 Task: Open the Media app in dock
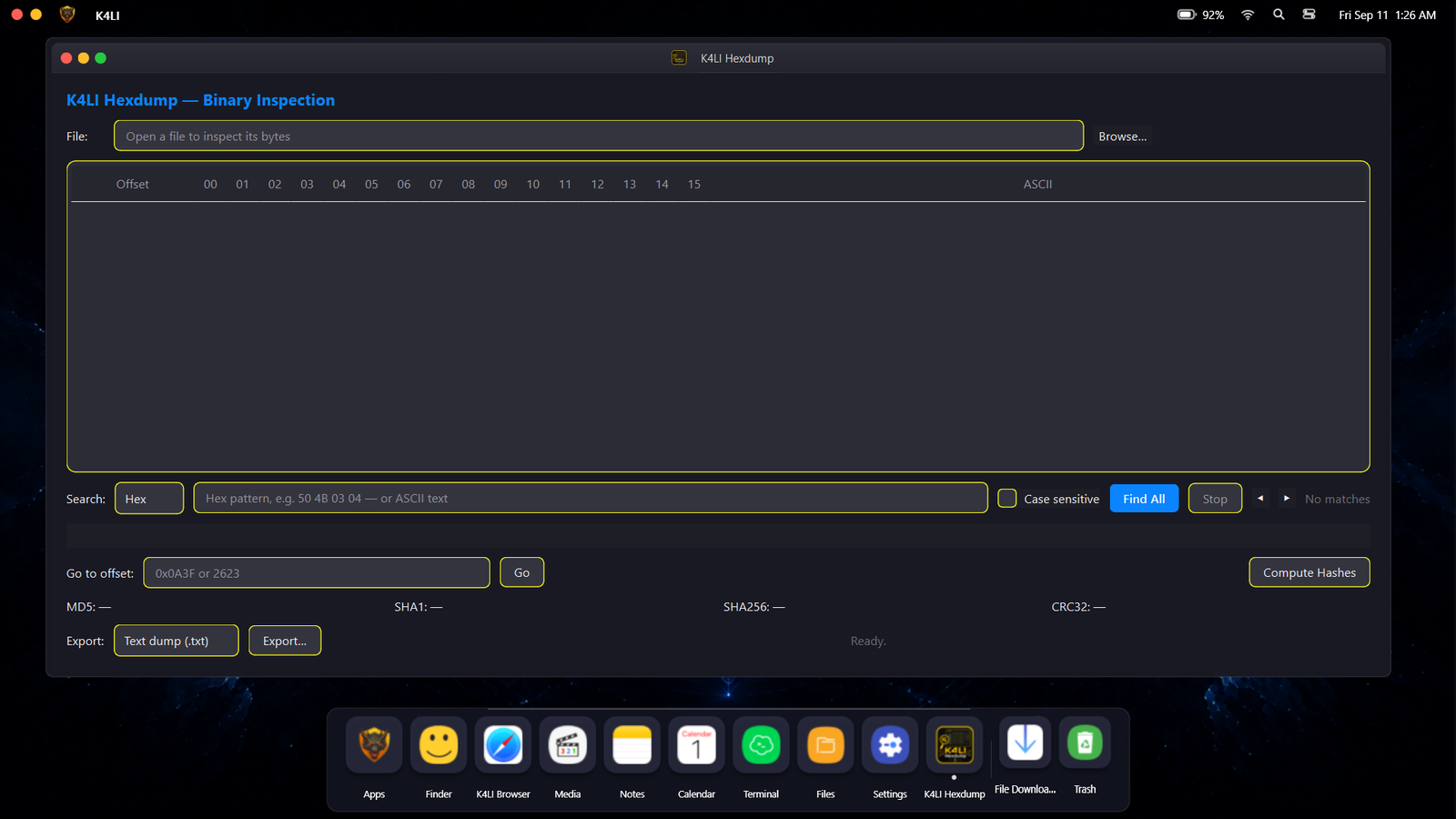(568, 745)
